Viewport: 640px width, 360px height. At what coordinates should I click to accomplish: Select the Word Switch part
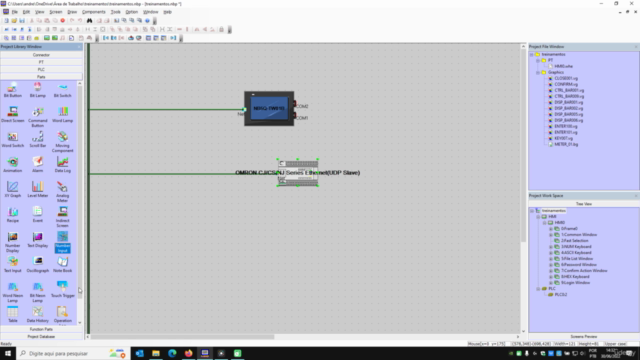click(13, 140)
